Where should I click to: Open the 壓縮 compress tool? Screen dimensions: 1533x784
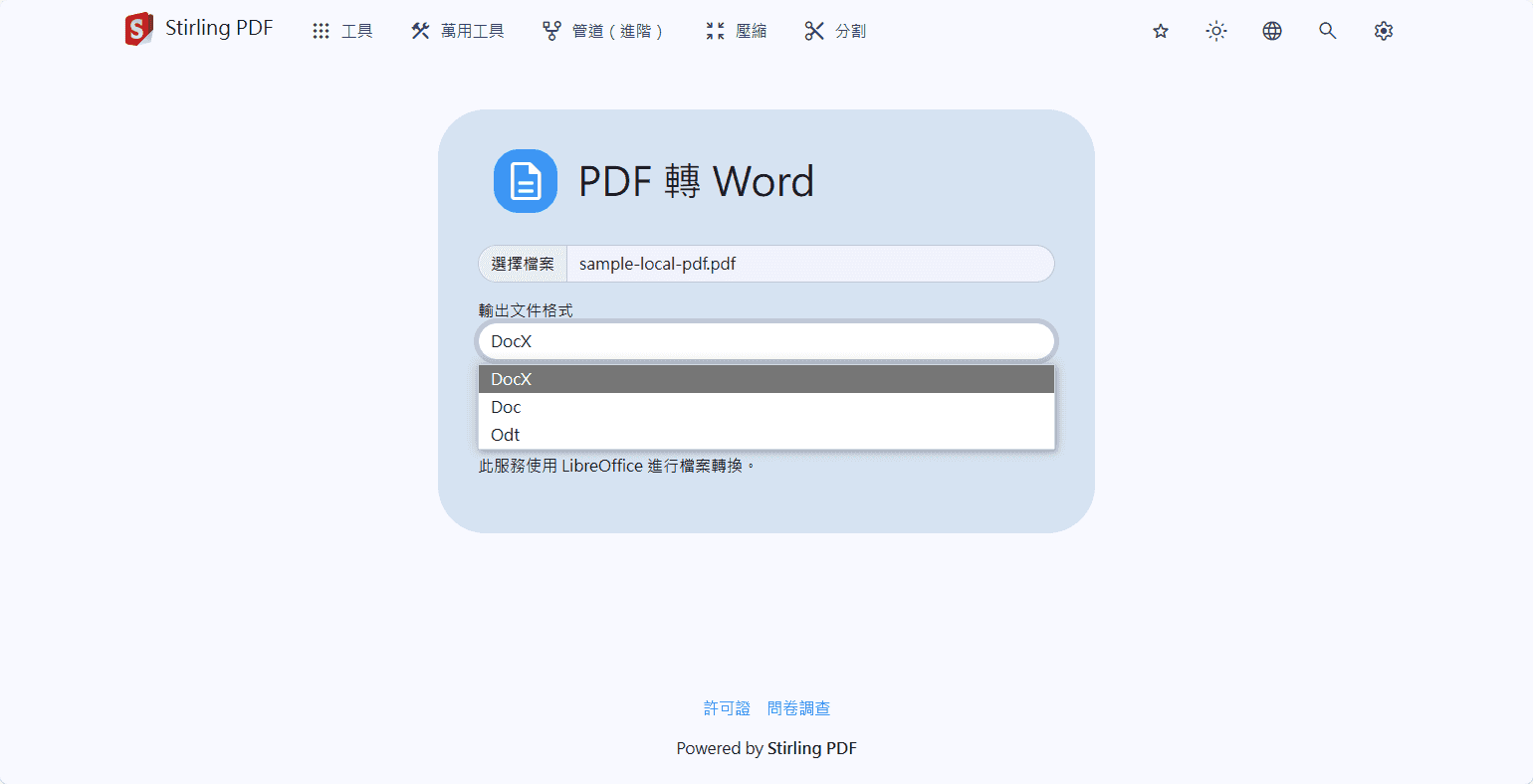pos(736,31)
